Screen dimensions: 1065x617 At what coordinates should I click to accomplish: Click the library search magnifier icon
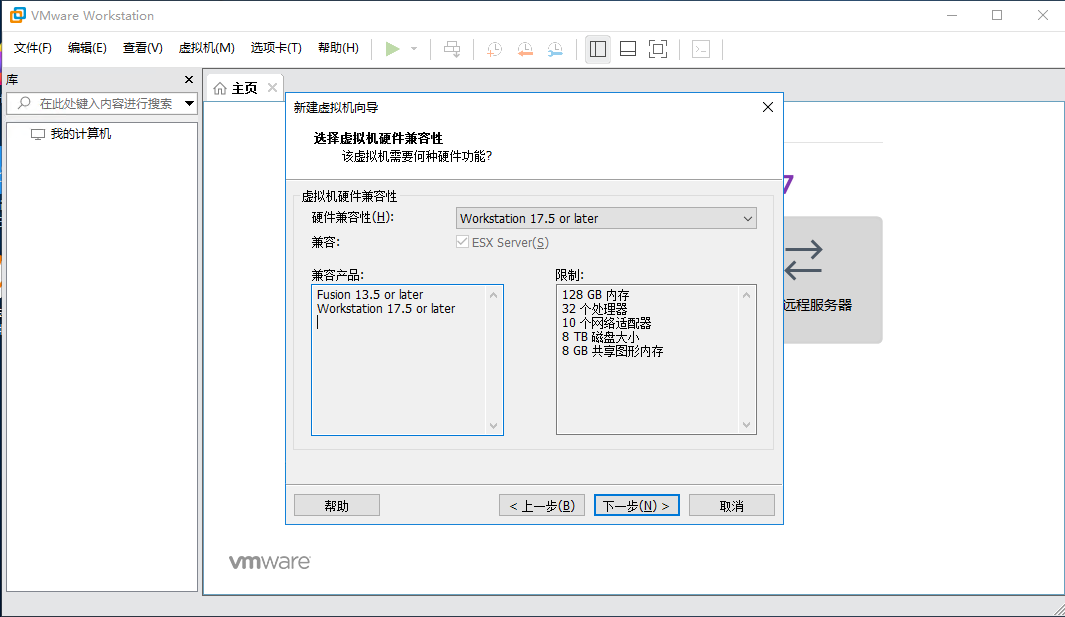[x=24, y=103]
